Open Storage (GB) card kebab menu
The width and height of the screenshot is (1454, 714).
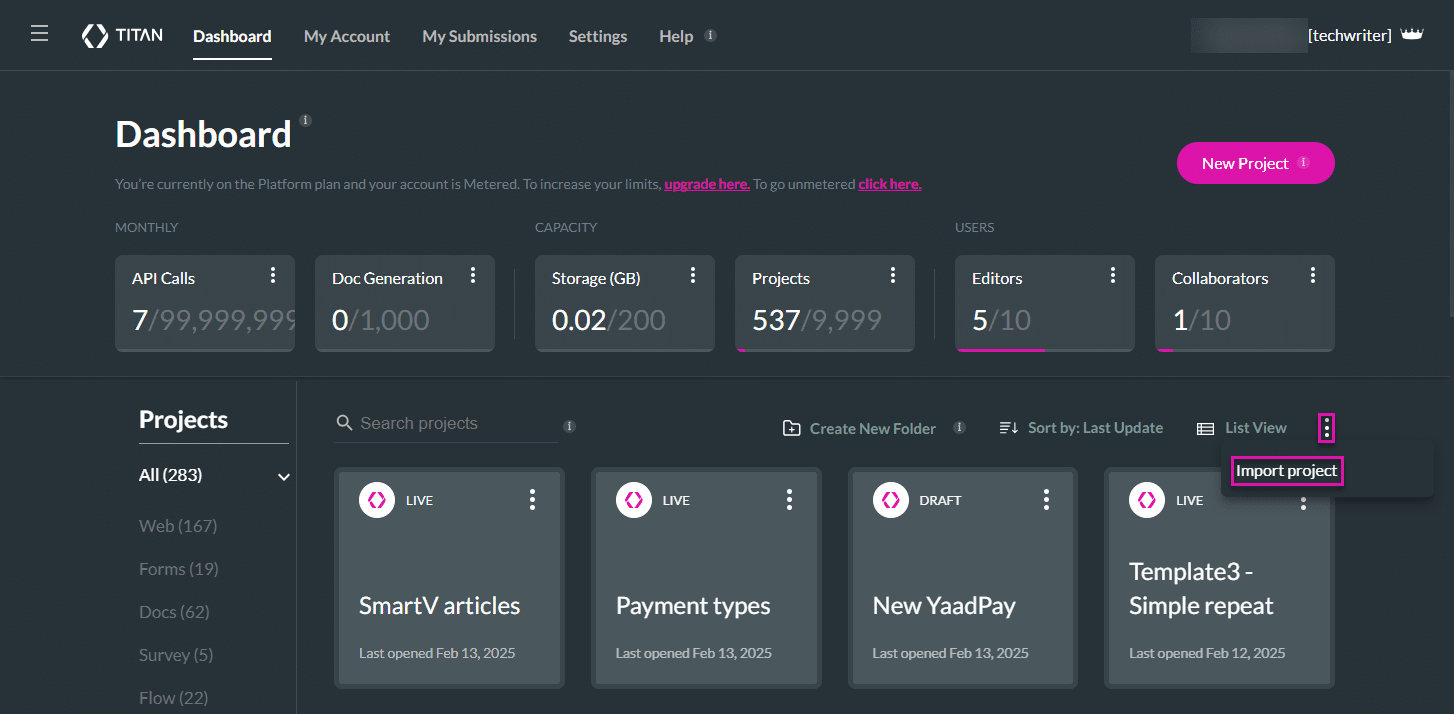pyautogui.click(x=693, y=275)
